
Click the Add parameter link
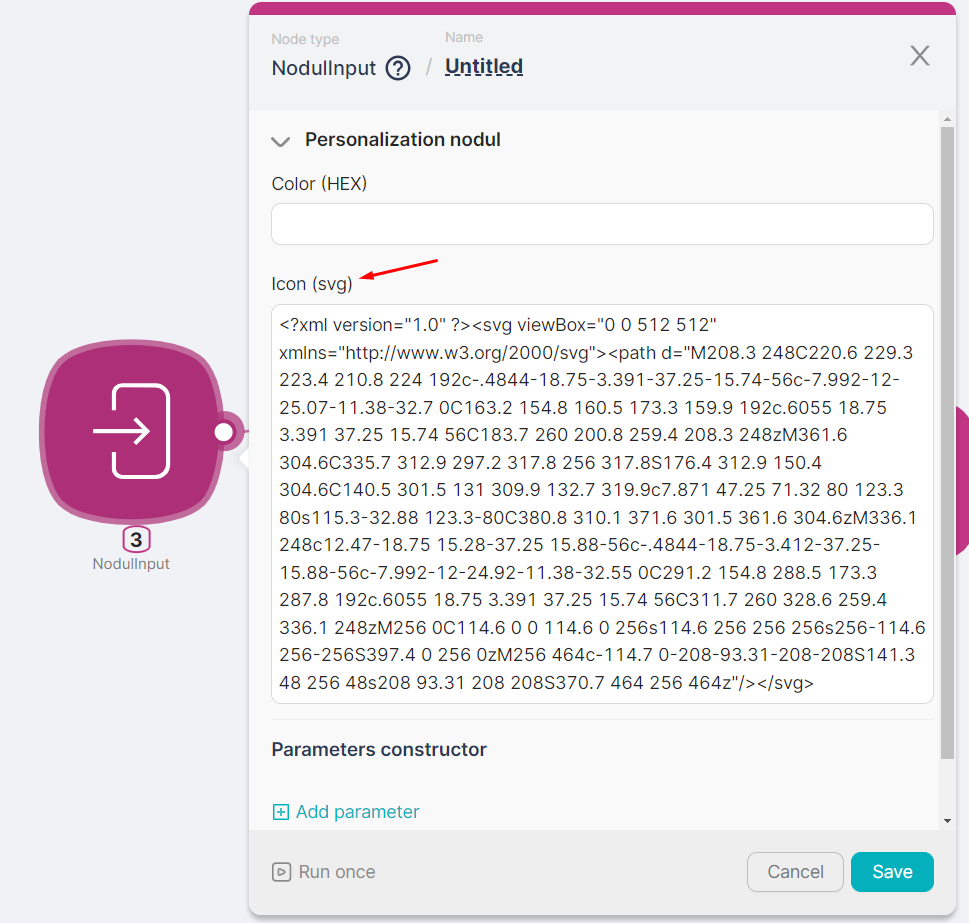pyautogui.click(x=357, y=812)
